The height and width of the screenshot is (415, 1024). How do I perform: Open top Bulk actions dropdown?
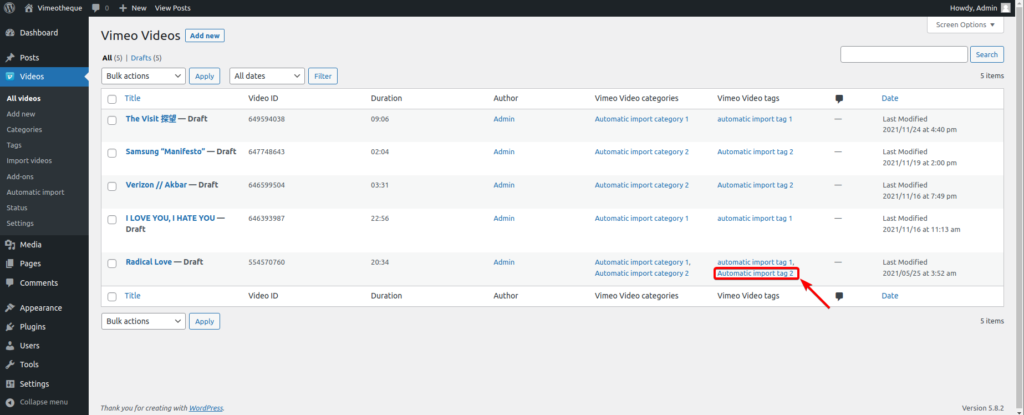coord(144,76)
